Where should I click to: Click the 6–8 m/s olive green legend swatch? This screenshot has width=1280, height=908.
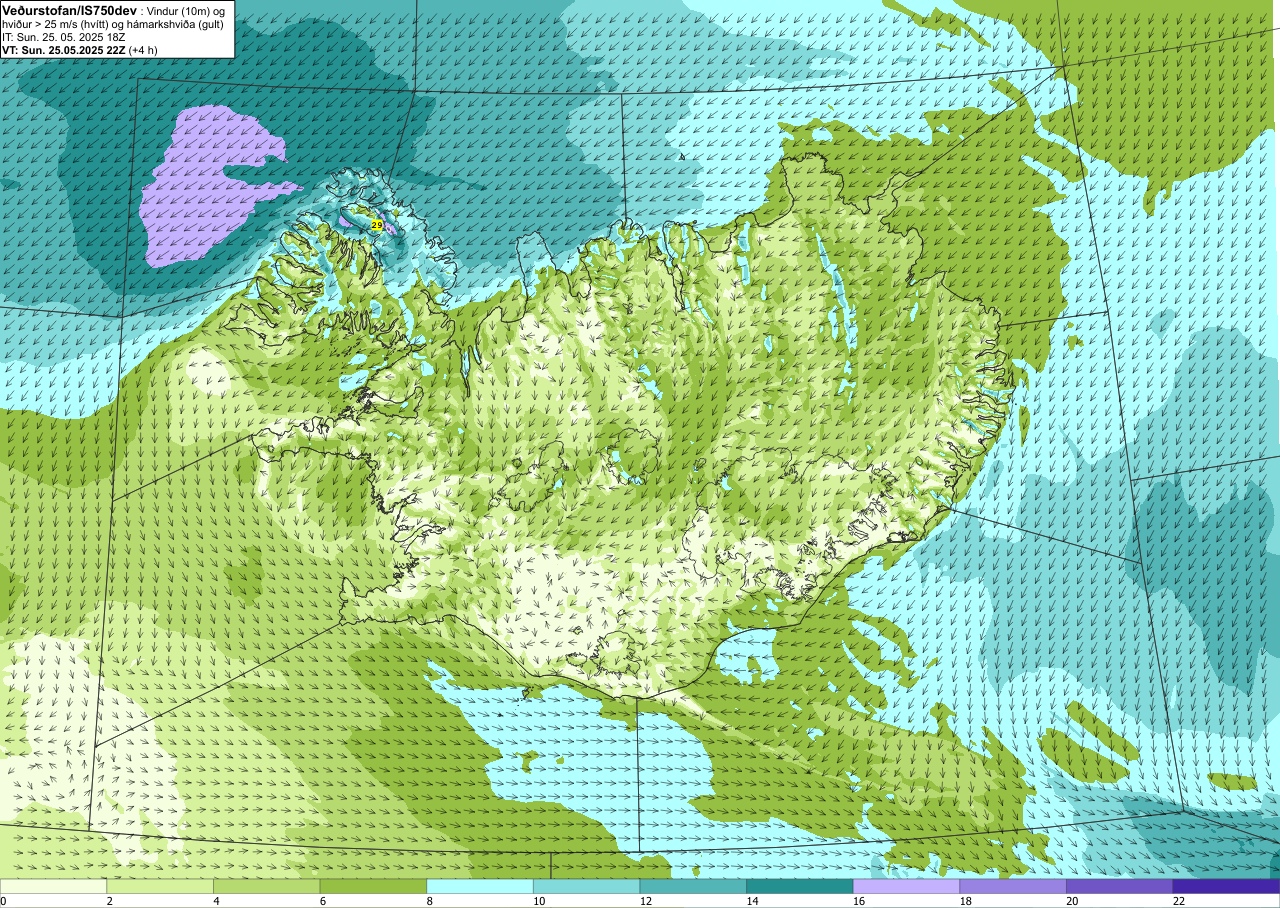coord(373,886)
